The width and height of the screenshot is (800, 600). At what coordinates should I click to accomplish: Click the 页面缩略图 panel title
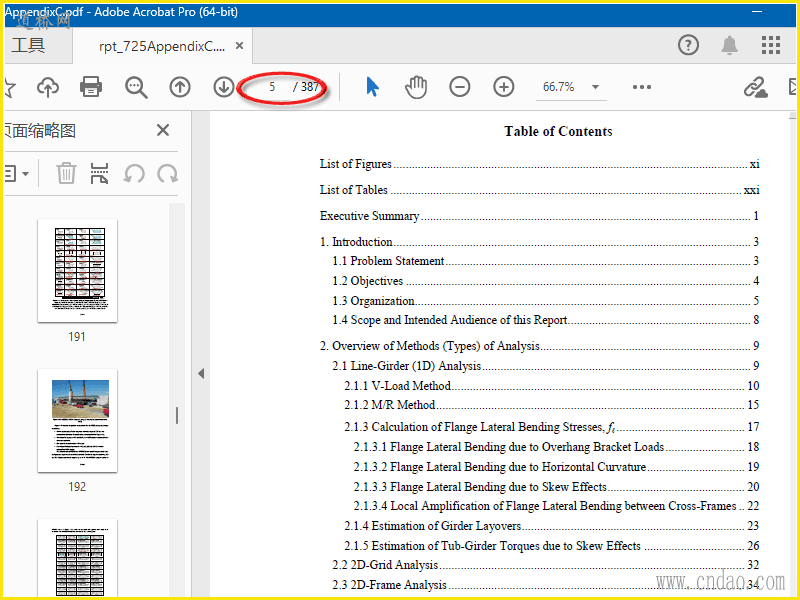40,131
